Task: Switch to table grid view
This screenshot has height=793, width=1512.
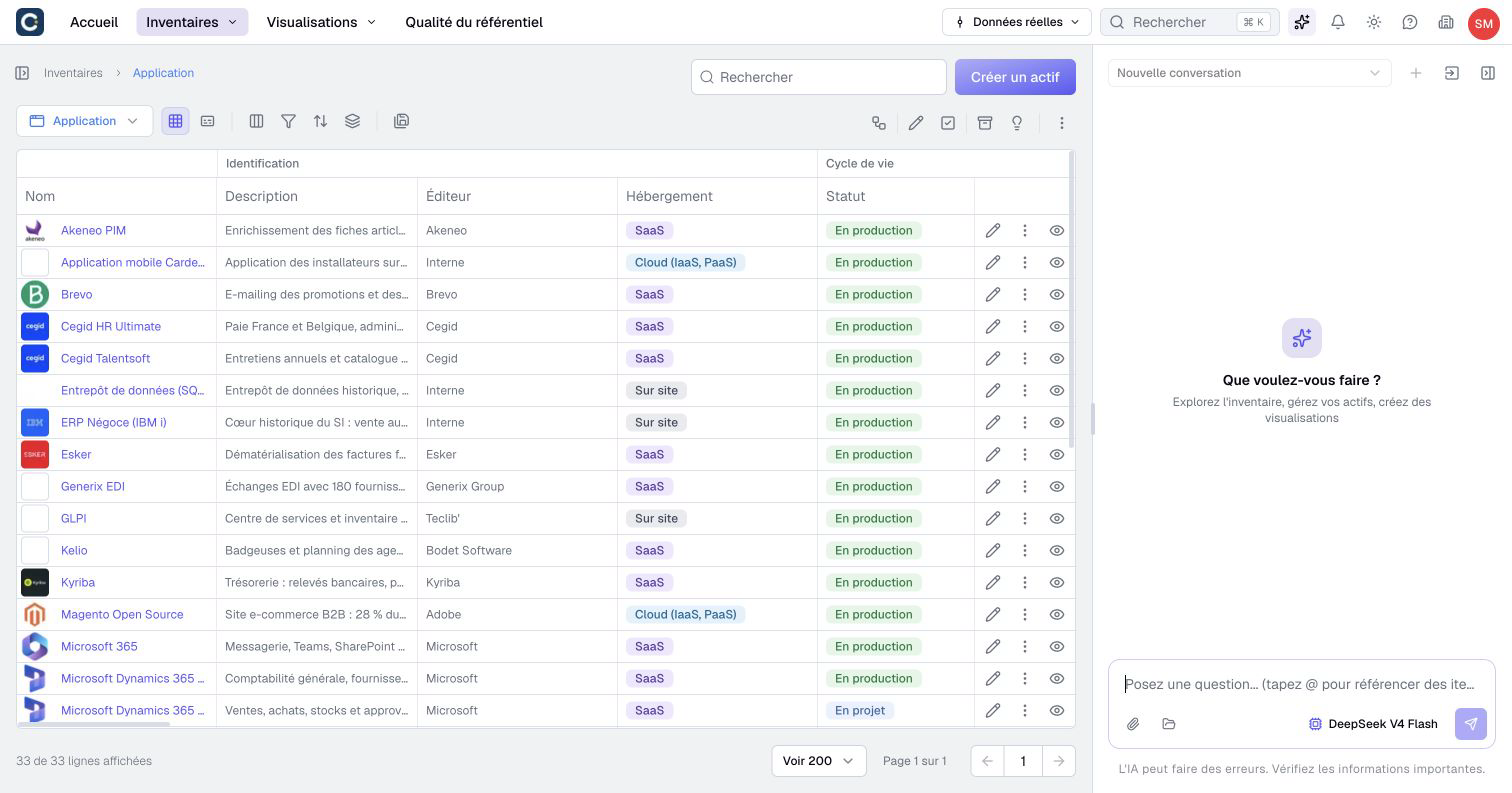Action: click(x=175, y=121)
